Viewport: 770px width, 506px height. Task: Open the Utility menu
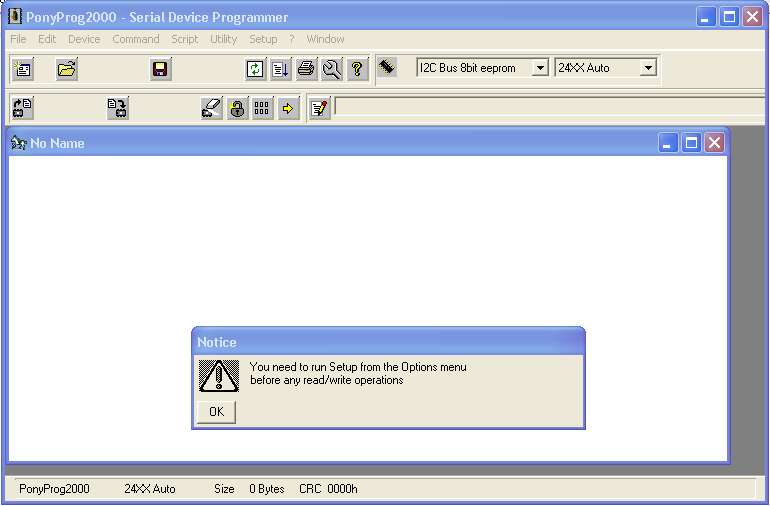point(223,39)
